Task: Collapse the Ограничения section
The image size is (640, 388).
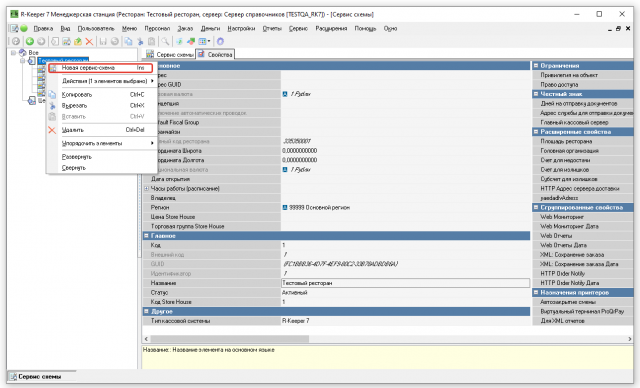Action: (536, 65)
